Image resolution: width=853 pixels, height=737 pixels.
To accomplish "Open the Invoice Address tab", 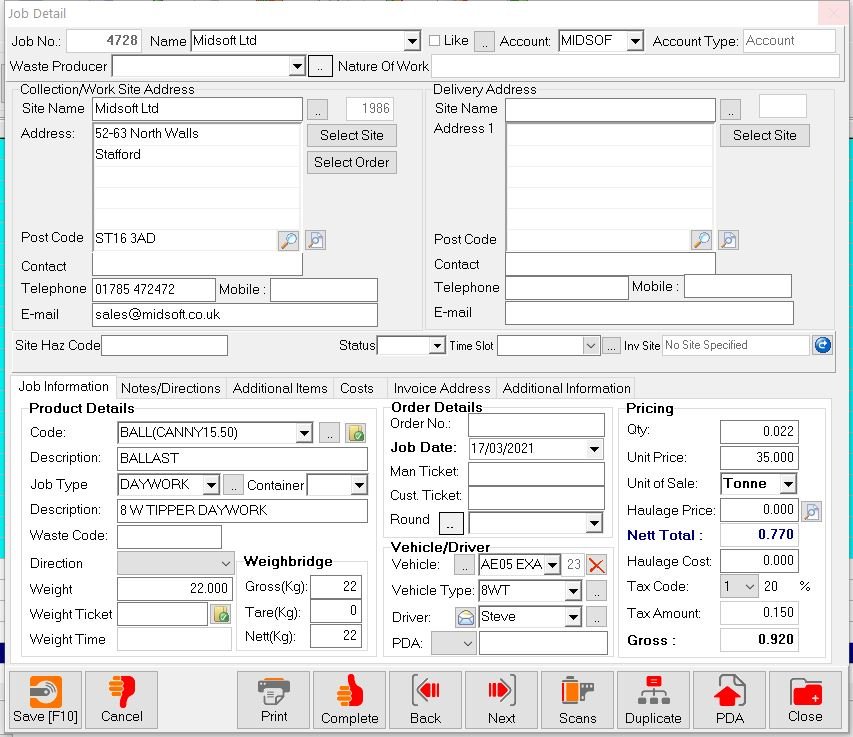I will (x=441, y=388).
